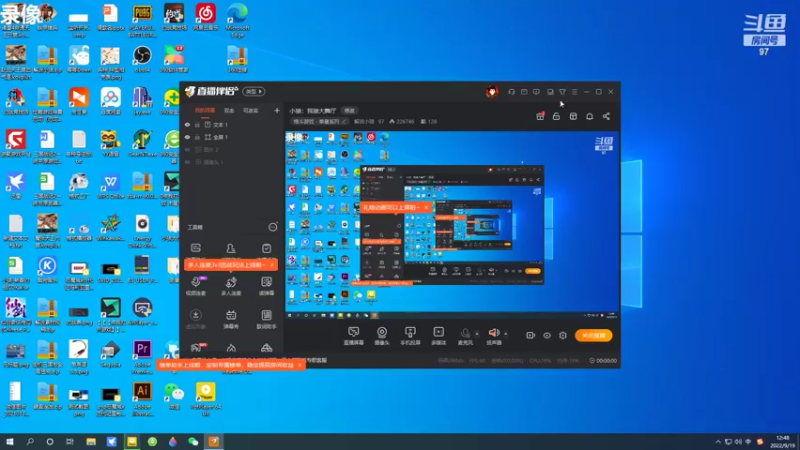Click taskbar search magnifier
Image resolution: width=800 pixels, height=450 pixels.
pyautogui.click(x=30, y=442)
